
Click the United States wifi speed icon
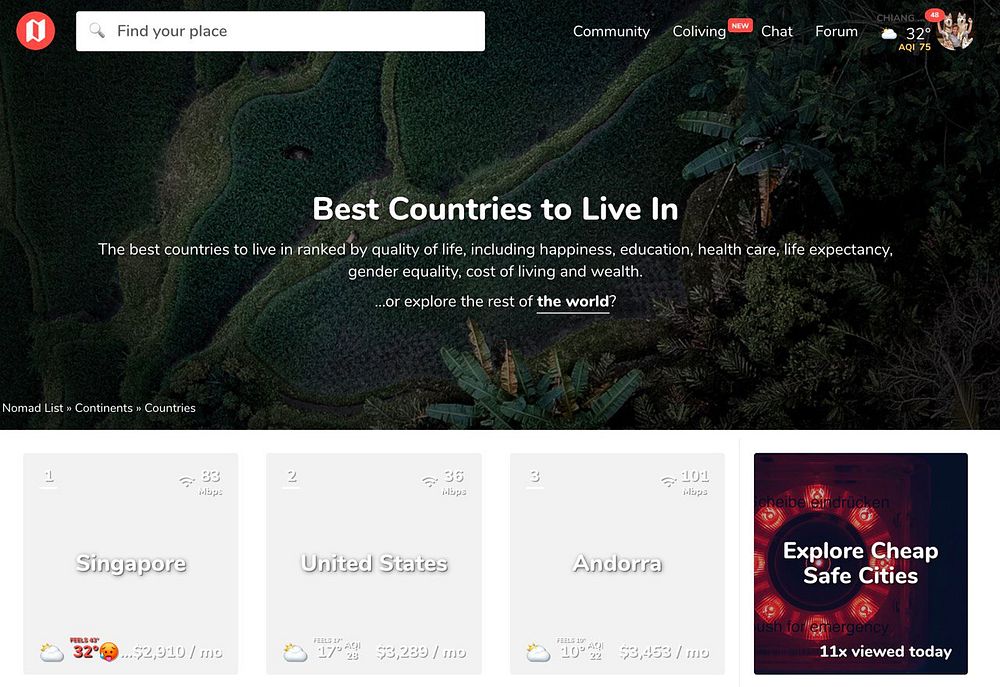click(x=430, y=482)
